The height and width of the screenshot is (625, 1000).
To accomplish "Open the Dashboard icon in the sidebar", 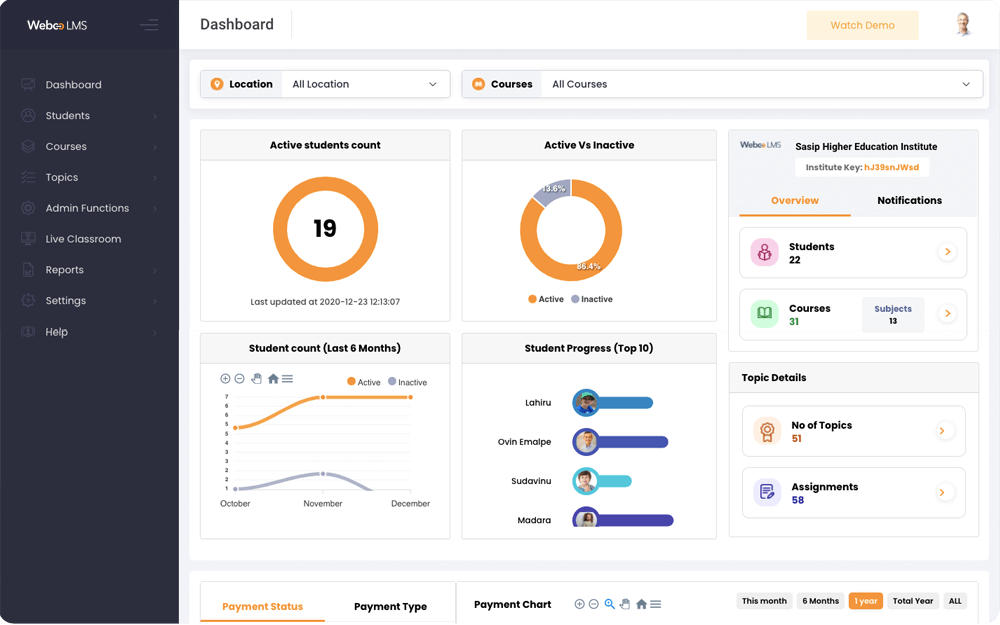I will 28,84.
